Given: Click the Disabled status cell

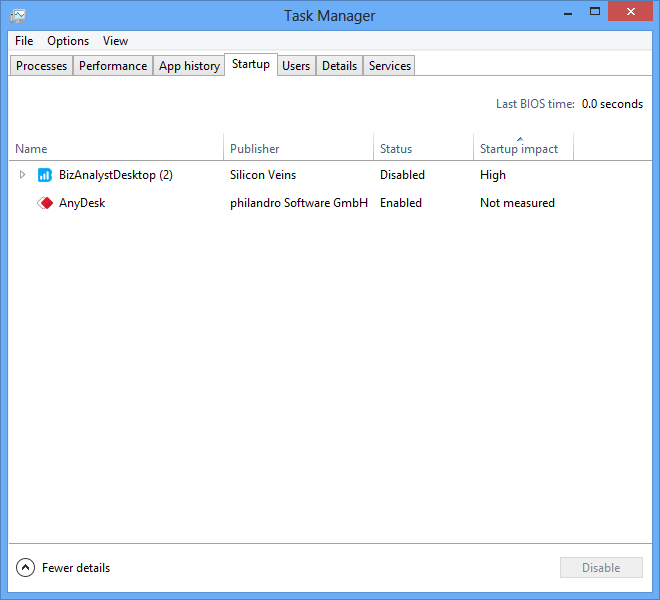Looking at the screenshot, I should 402,175.
